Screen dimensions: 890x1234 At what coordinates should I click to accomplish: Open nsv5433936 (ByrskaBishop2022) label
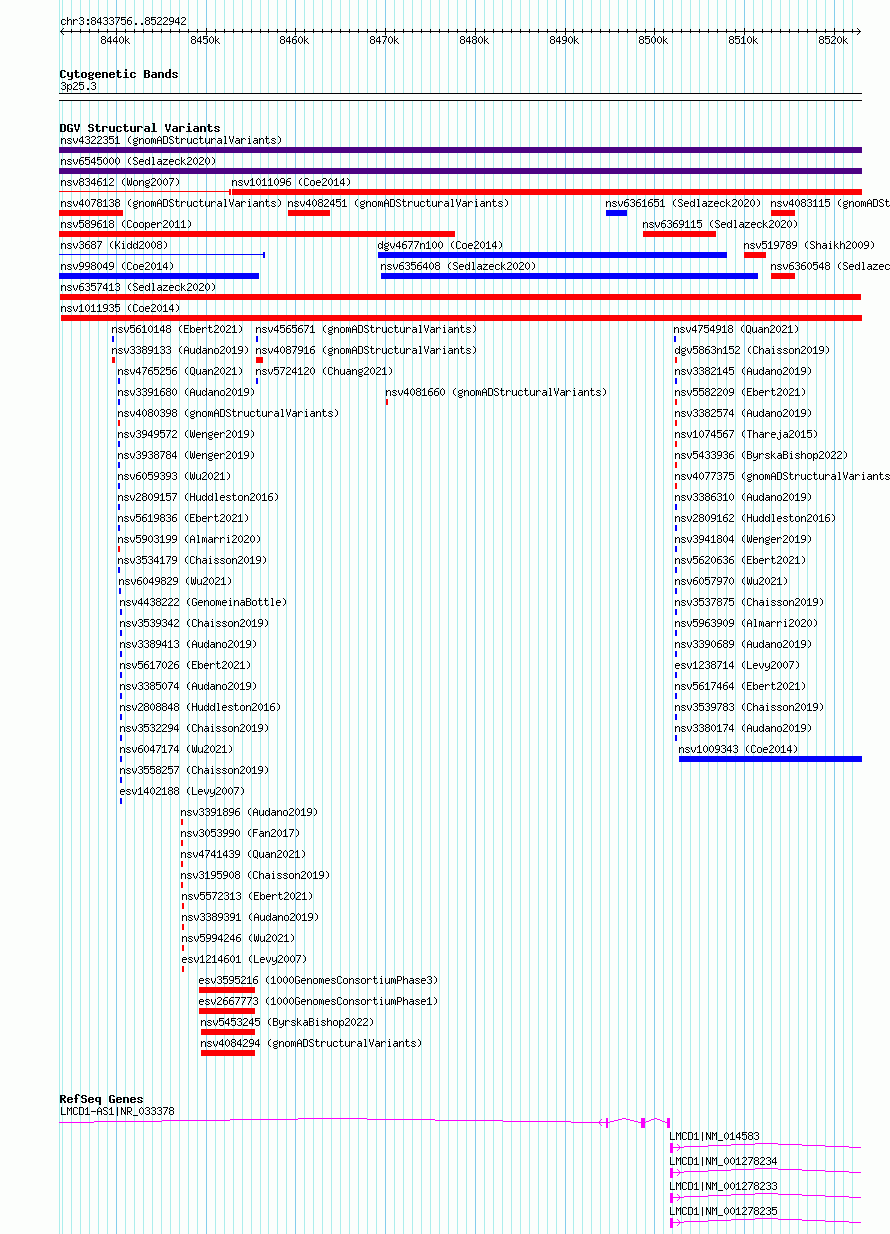coord(760,455)
